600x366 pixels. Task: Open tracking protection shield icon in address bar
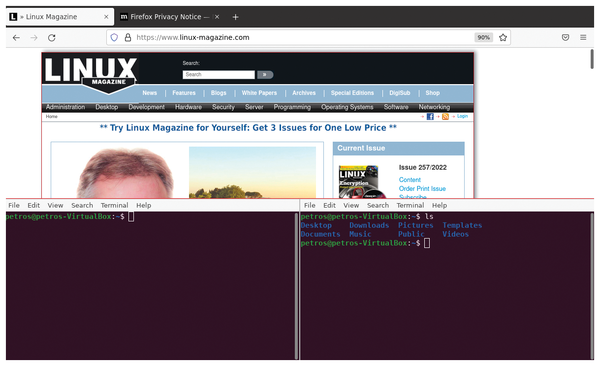[114, 38]
